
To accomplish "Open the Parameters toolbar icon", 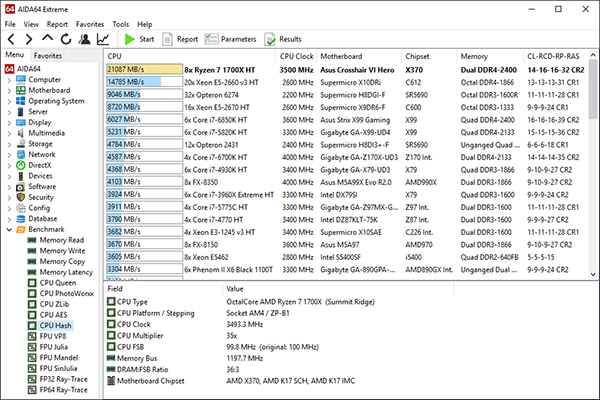I will pyautogui.click(x=211, y=39).
